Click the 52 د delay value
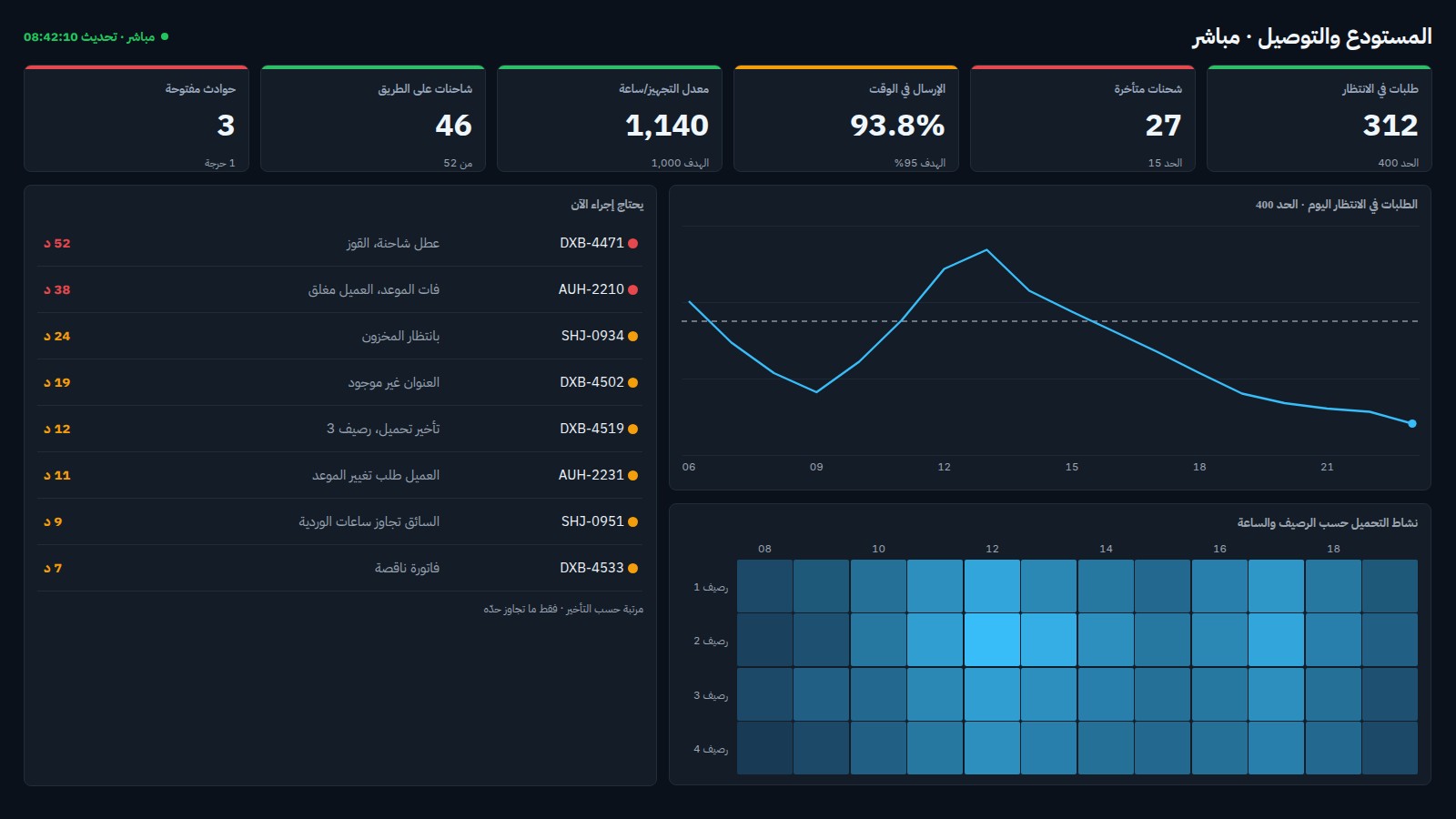The image size is (1456, 819). (57, 243)
